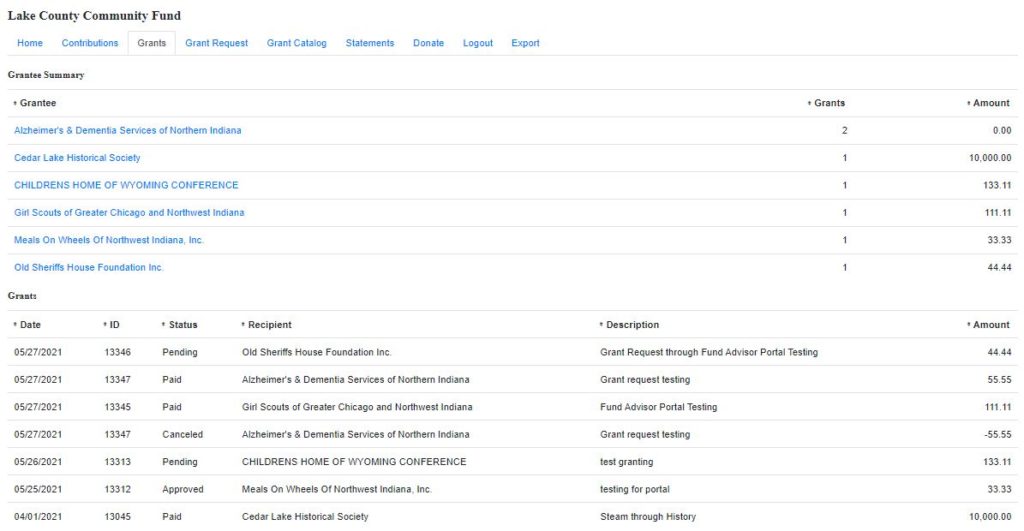The image size is (1024, 531).
Task: Sort summary by Grants count column
Action: [x=829, y=103]
